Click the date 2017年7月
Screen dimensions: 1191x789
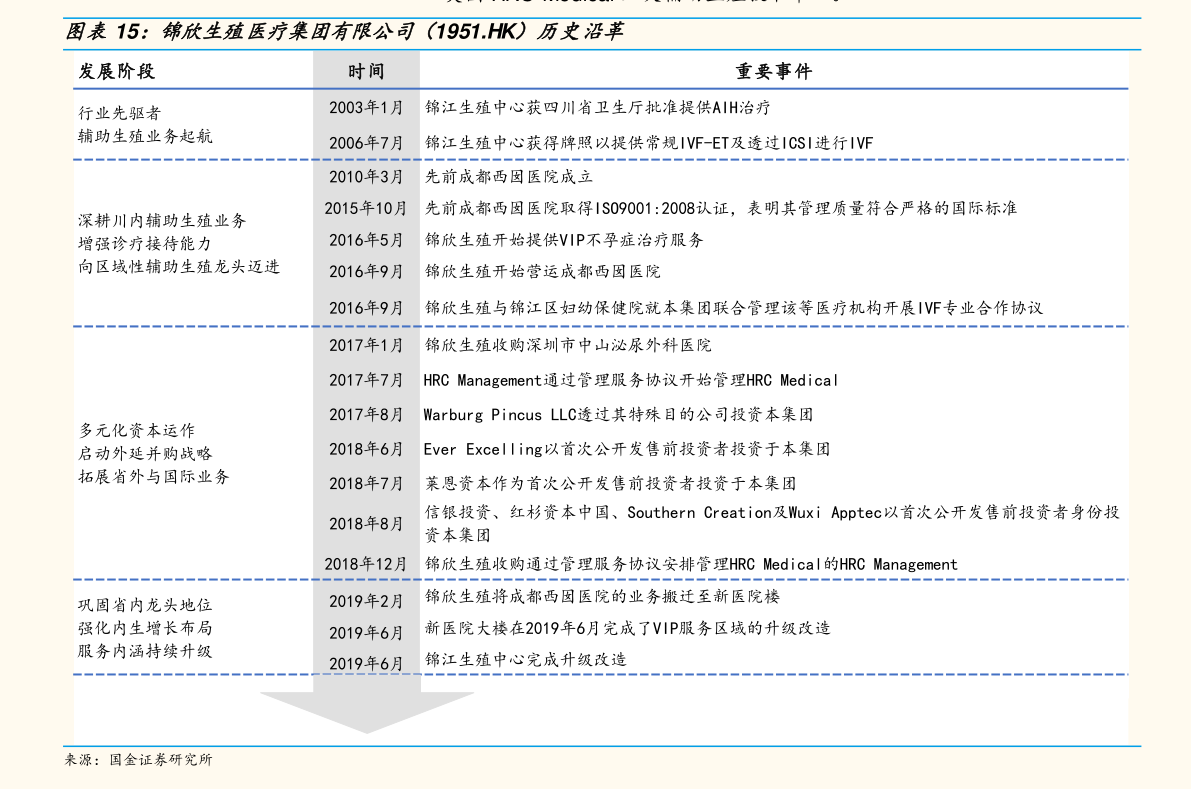(x=366, y=380)
